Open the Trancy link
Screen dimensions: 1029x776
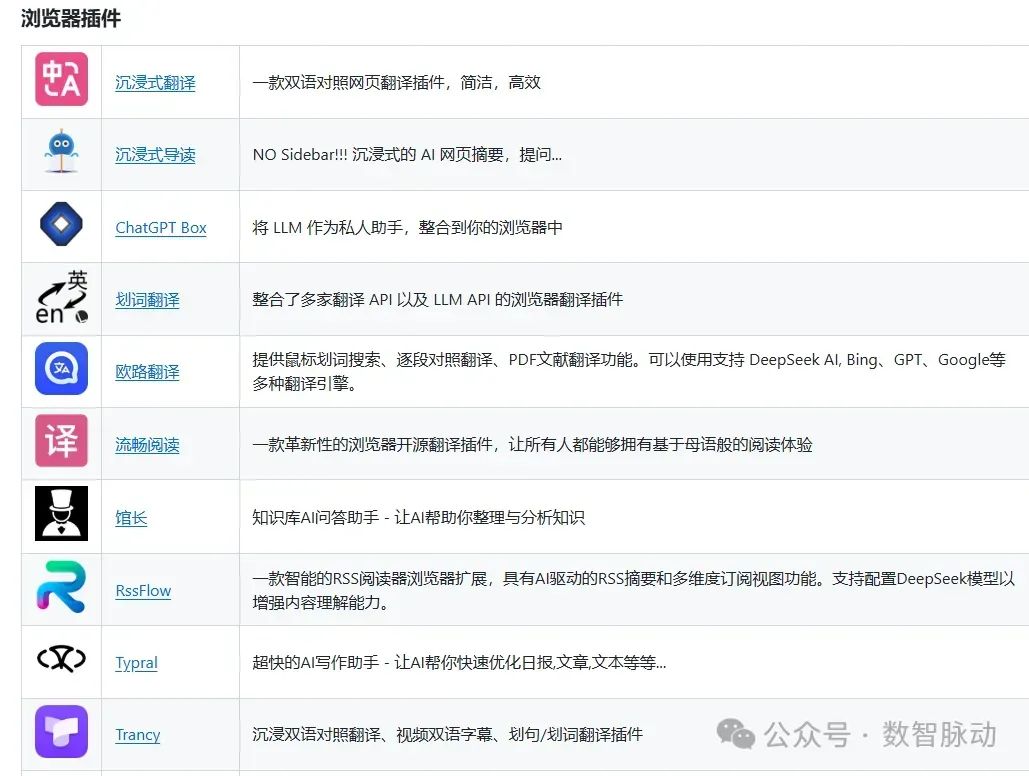click(138, 735)
